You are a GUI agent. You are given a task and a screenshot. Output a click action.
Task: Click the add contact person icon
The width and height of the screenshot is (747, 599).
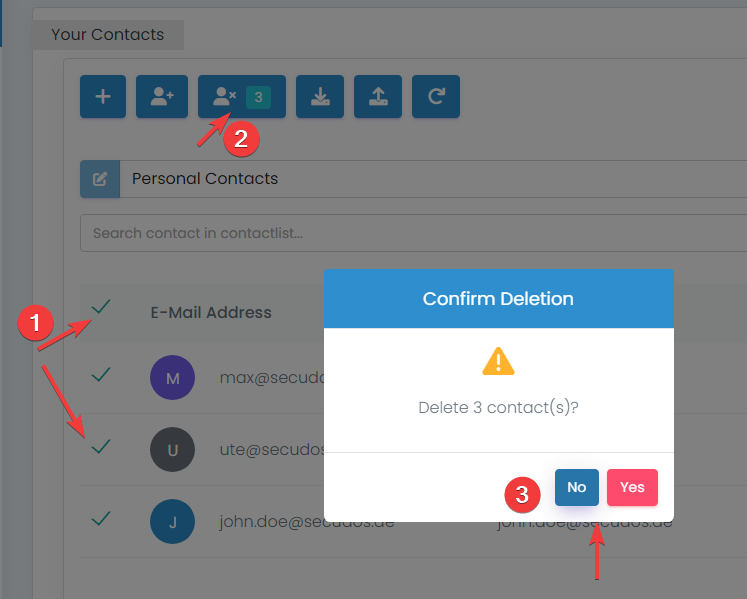coord(161,97)
